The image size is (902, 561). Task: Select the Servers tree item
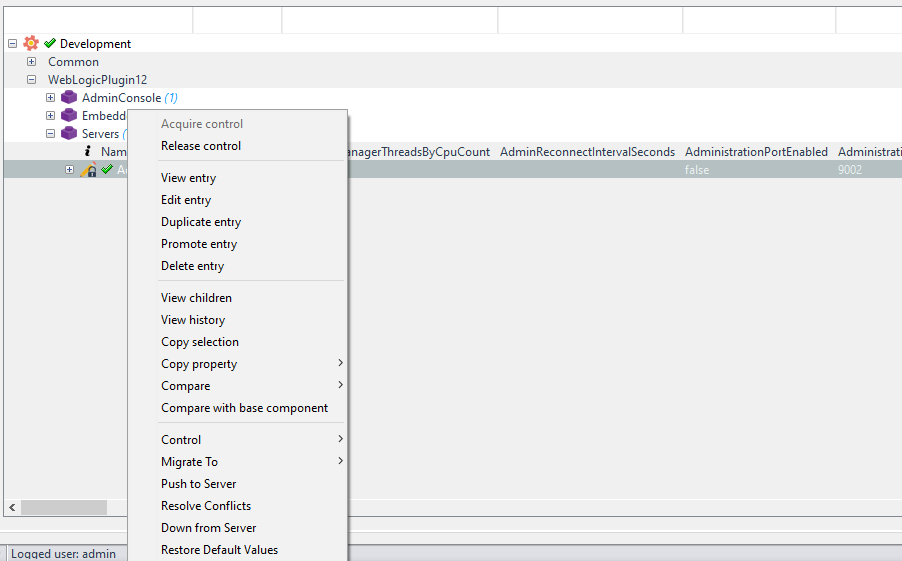coord(100,133)
